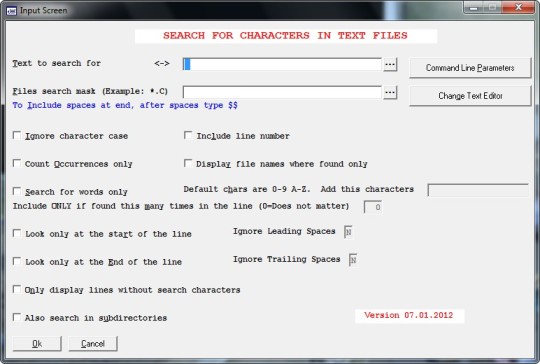
Task: Click the Add this characters field
Action: 478,190
